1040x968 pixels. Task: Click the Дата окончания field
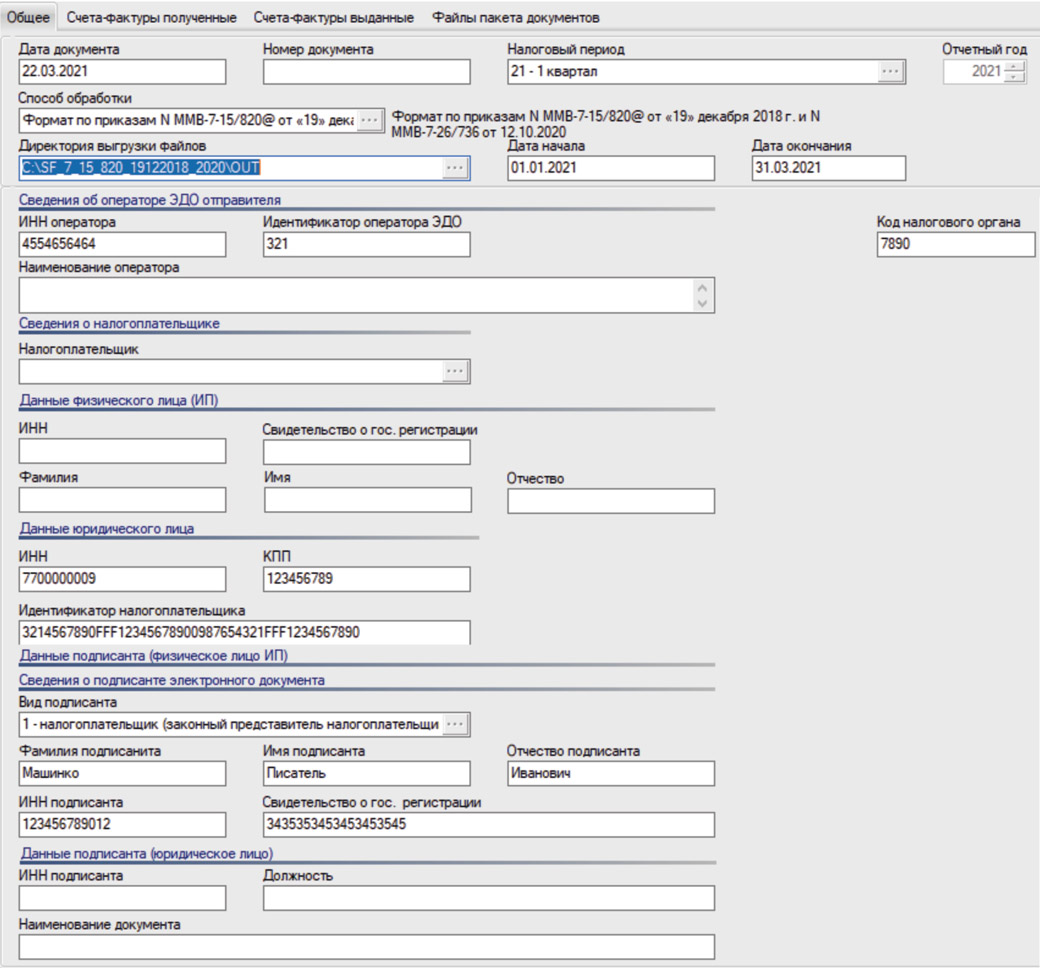(x=828, y=168)
